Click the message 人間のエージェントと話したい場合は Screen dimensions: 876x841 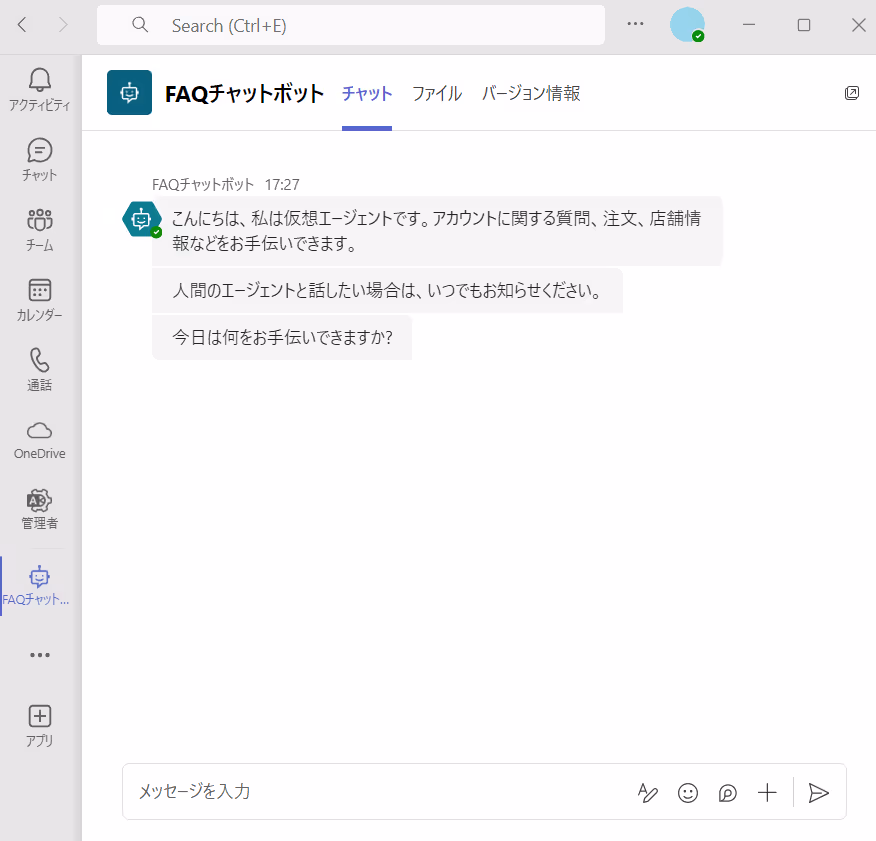coord(387,291)
